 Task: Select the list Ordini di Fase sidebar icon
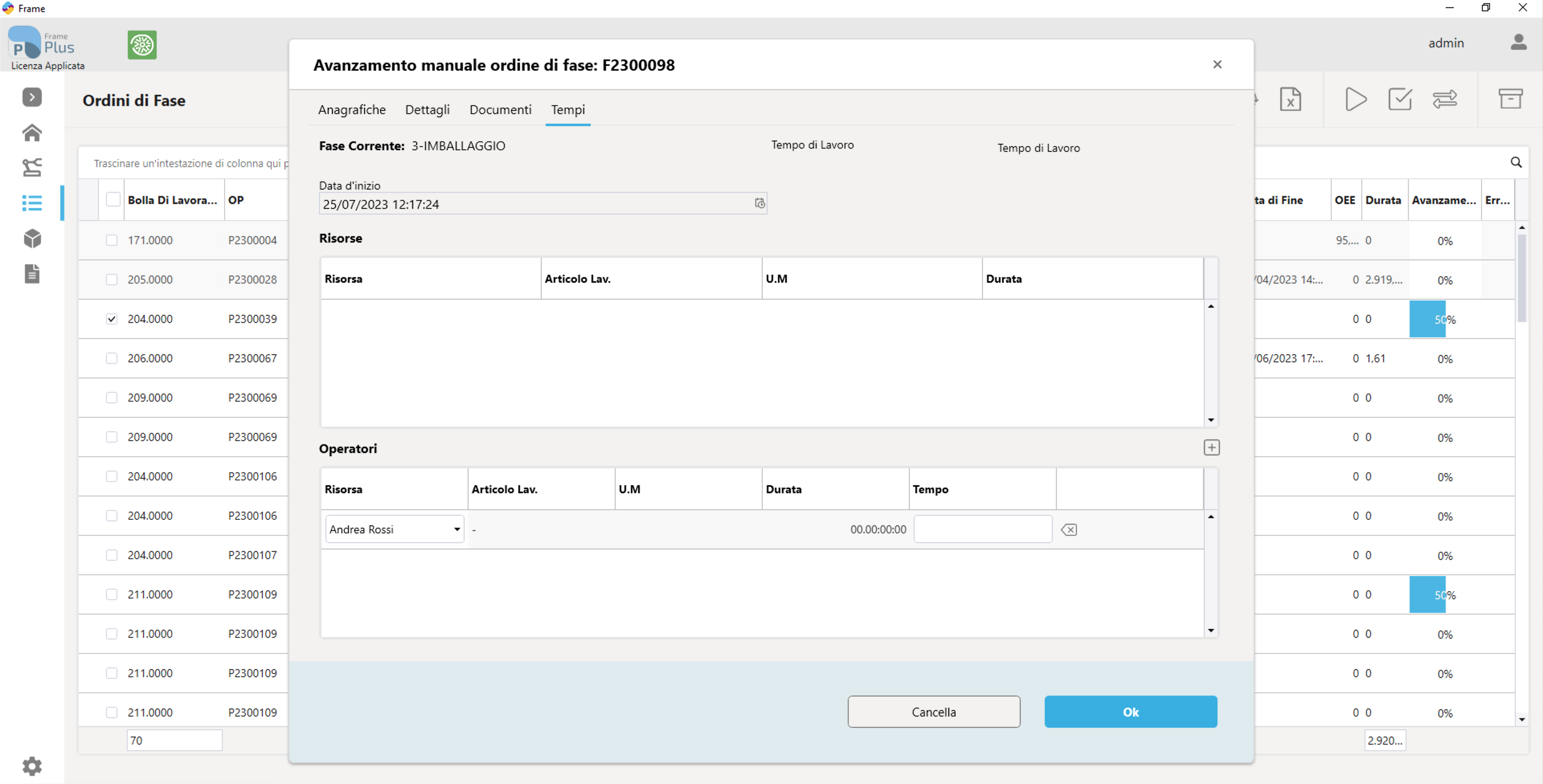(x=32, y=202)
